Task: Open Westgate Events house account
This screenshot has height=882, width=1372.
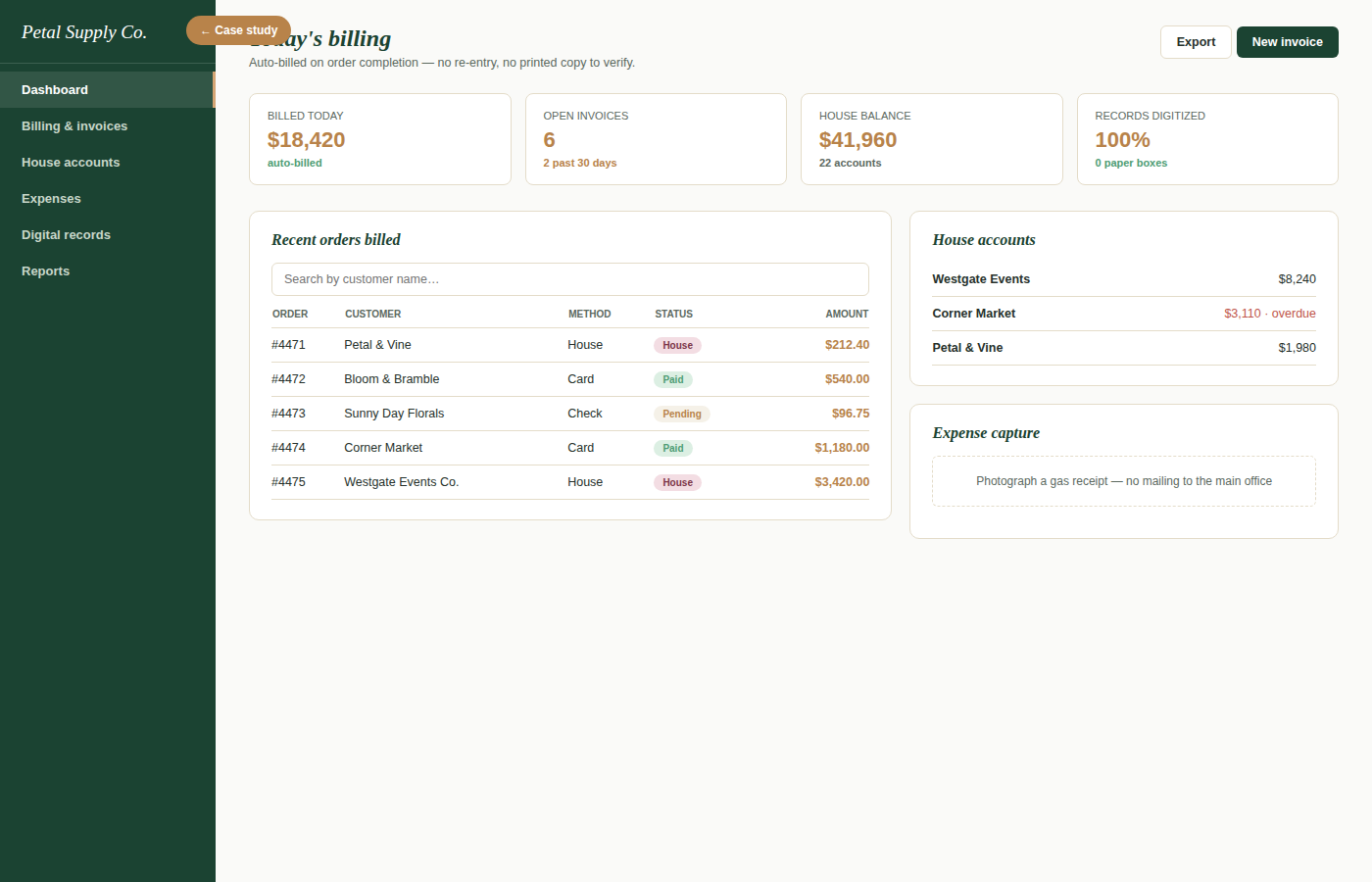Action: click(1124, 279)
